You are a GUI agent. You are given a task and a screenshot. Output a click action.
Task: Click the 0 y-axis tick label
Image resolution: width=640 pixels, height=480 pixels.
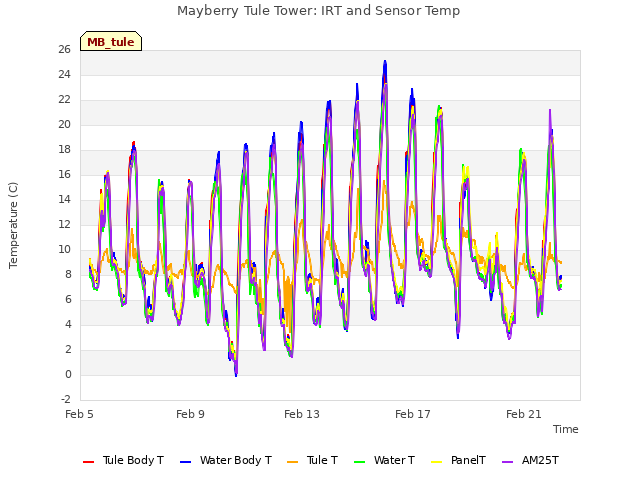pyautogui.click(x=68, y=375)
